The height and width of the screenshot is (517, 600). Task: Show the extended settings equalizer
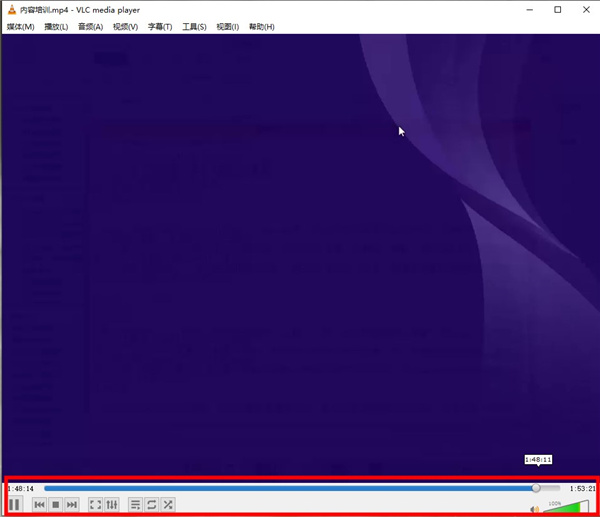pos(112,505)
